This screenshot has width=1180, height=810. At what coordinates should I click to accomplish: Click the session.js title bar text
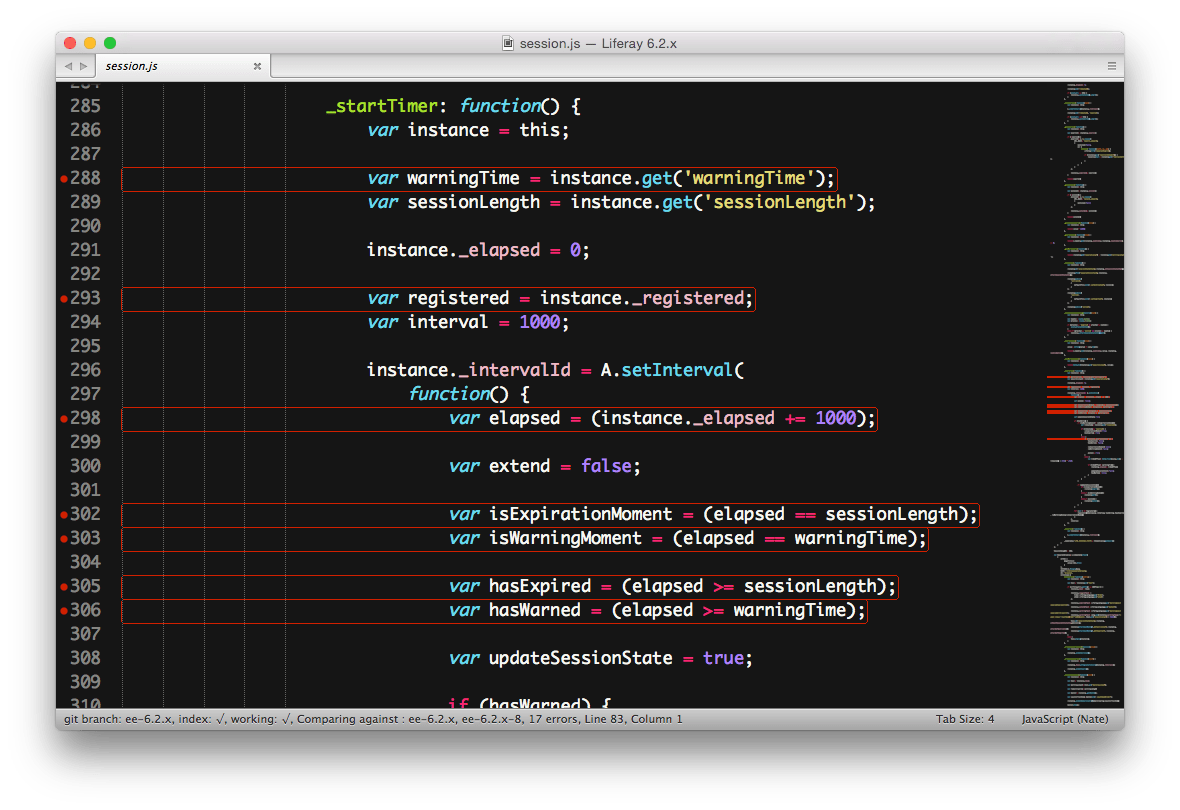point(590,43)
